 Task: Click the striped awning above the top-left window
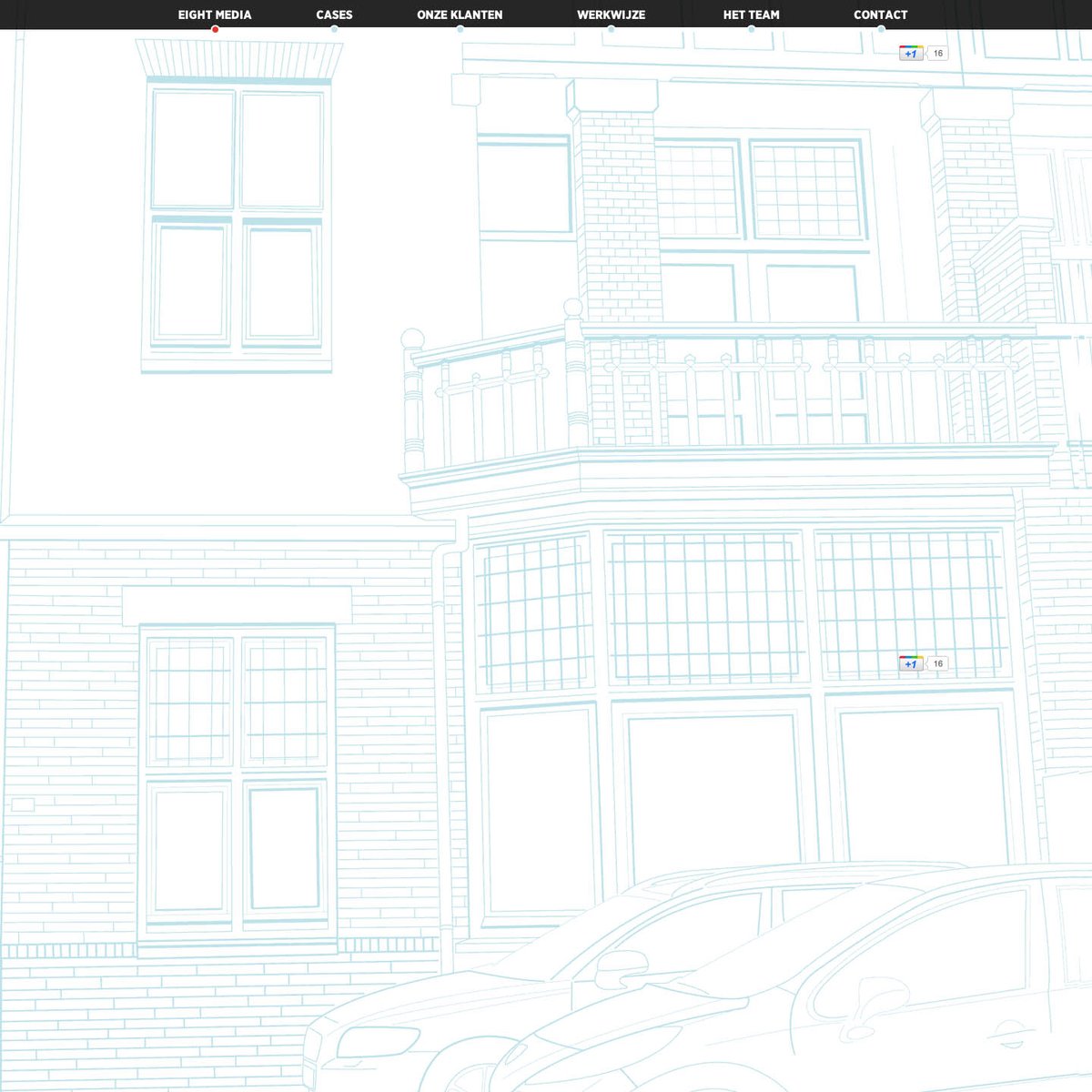[239, 59]
